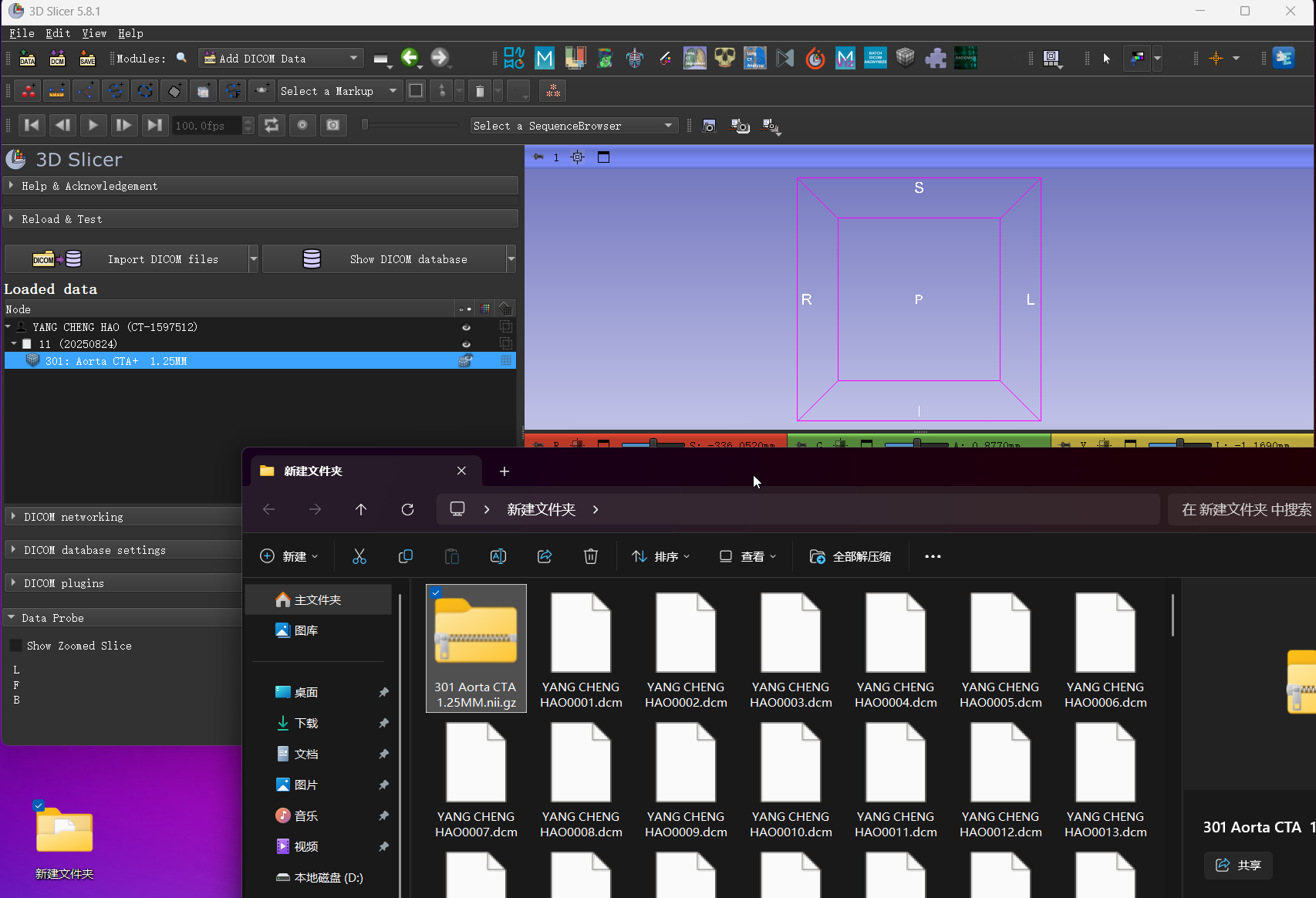Screen dimensions: 1316x898
Task: Enable the Show Zoomed Slice checkbox
Action: tap(16, 646)
